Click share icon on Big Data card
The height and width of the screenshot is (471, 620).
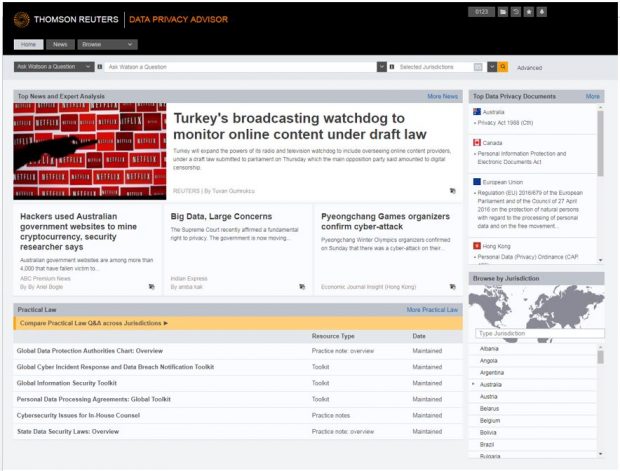301,287
